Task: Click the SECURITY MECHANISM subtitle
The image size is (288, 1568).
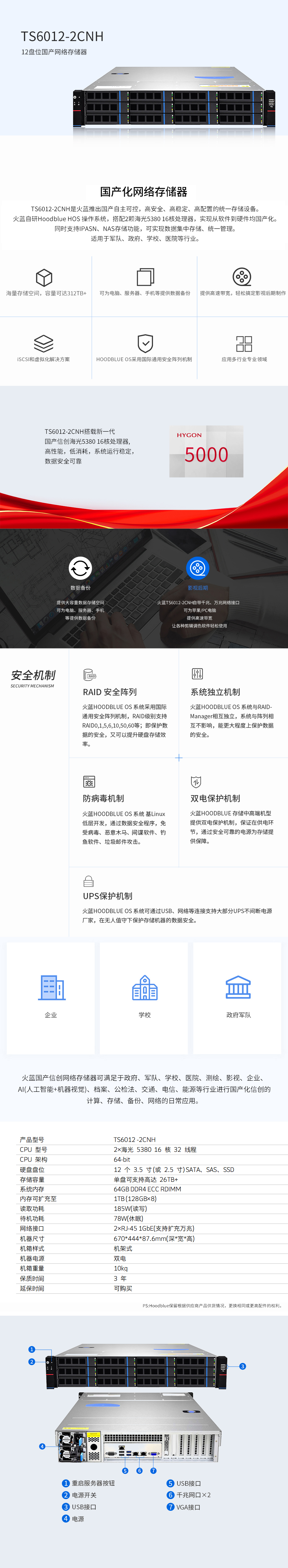Action: point(32,686)
